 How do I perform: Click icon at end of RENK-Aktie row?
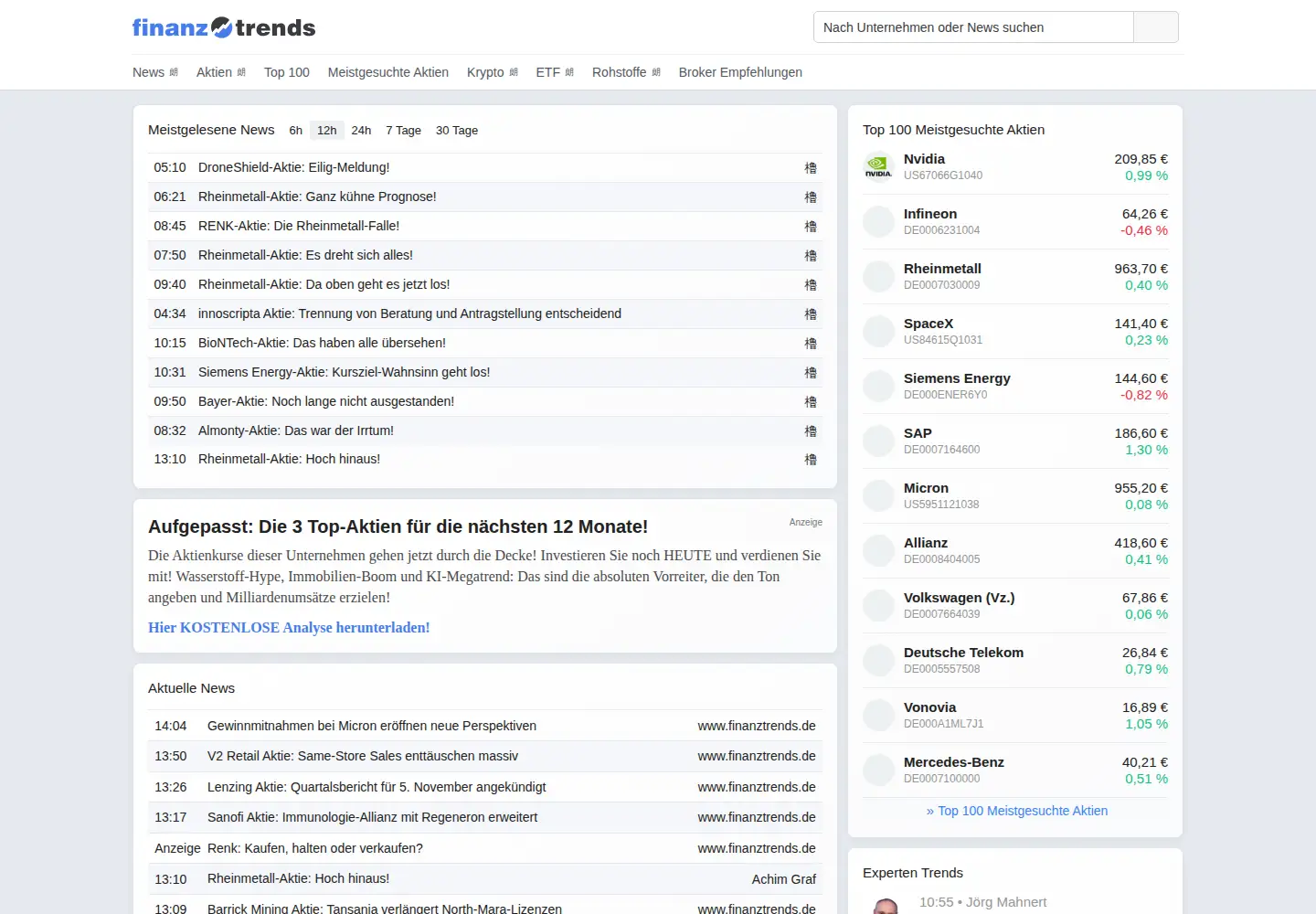coord(810,226)
